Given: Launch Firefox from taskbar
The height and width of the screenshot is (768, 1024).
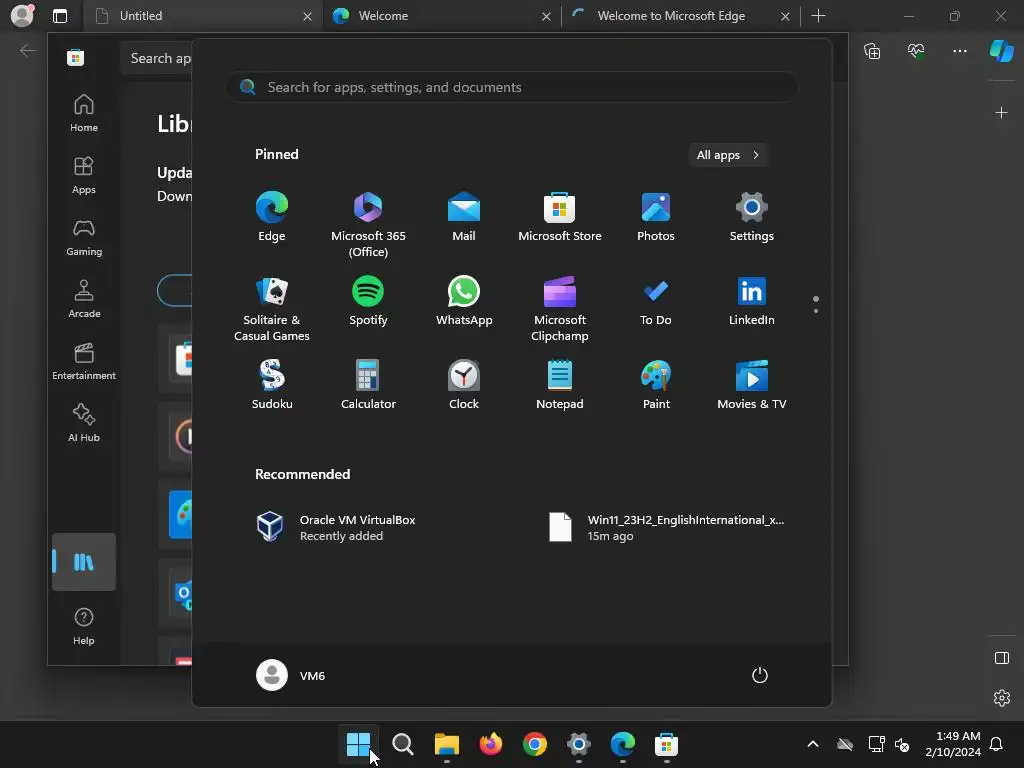Looking at the screenshot, I should click(x=490, y=744).
